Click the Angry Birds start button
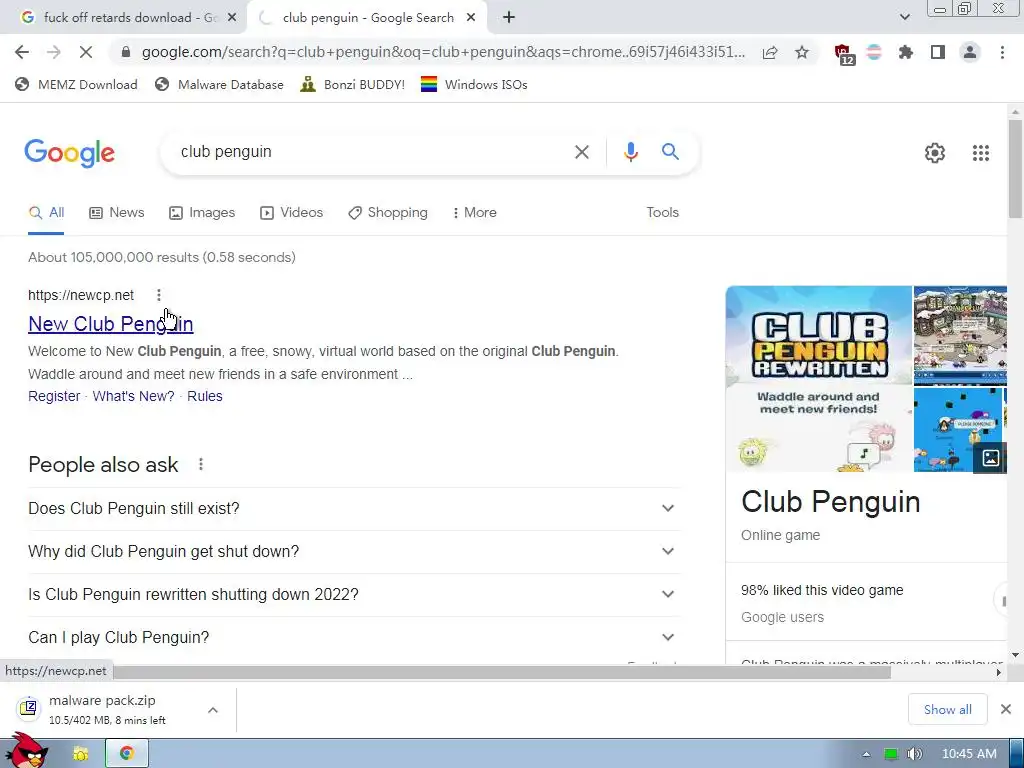1024x768 pixels. point(26,750)
